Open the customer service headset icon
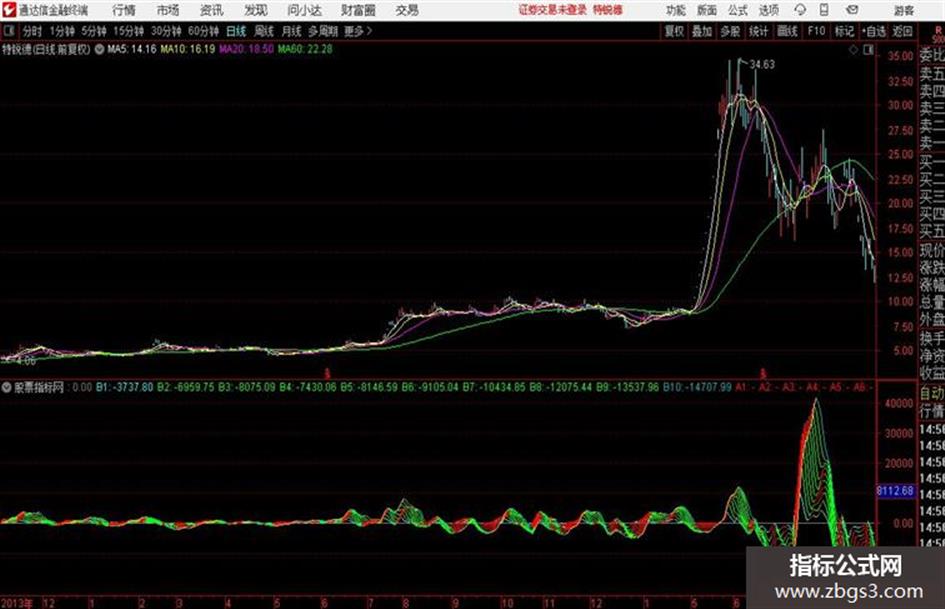Image resolution: width=945 pixels, height=609 pixels. (800, 10)
